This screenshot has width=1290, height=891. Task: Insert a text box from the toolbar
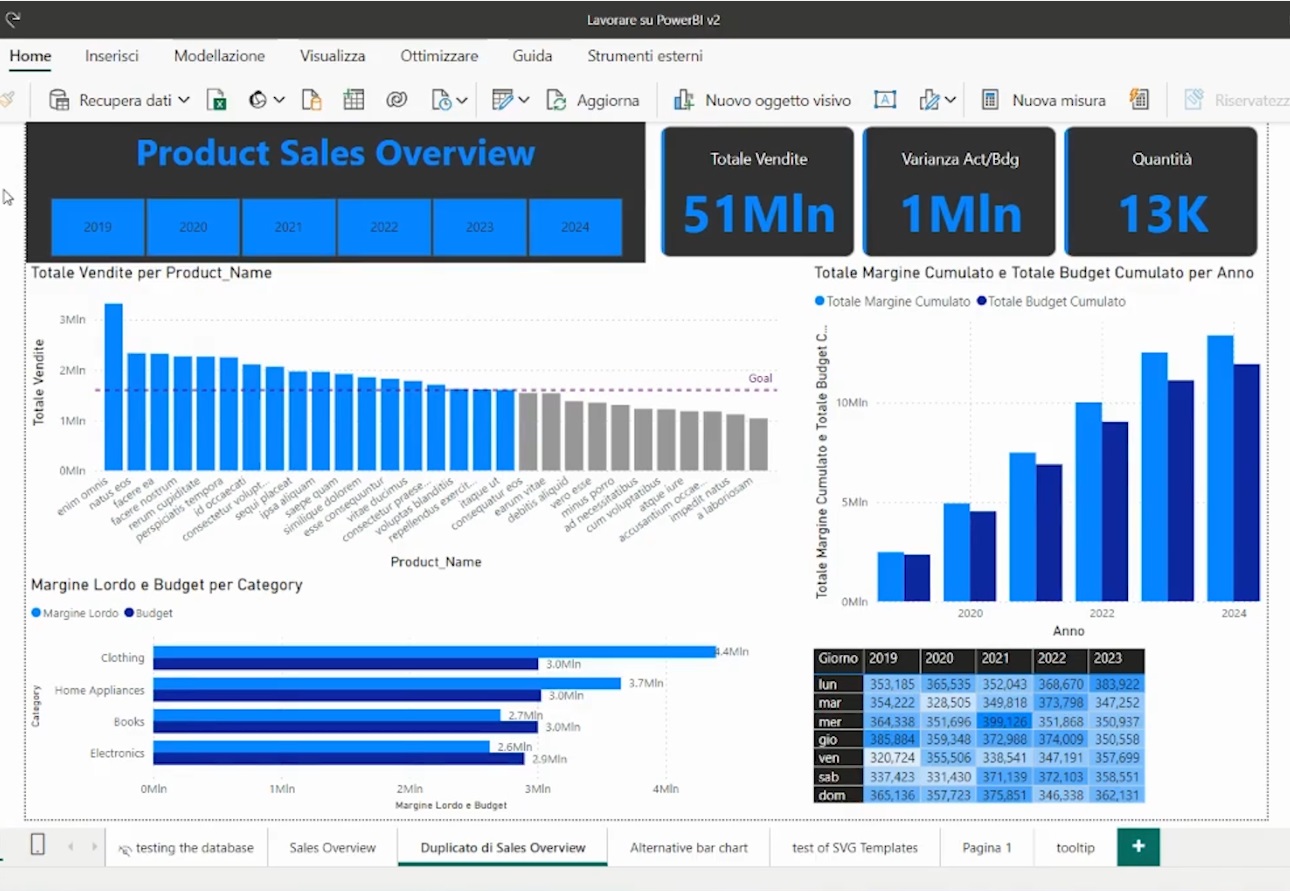[885, 100]
